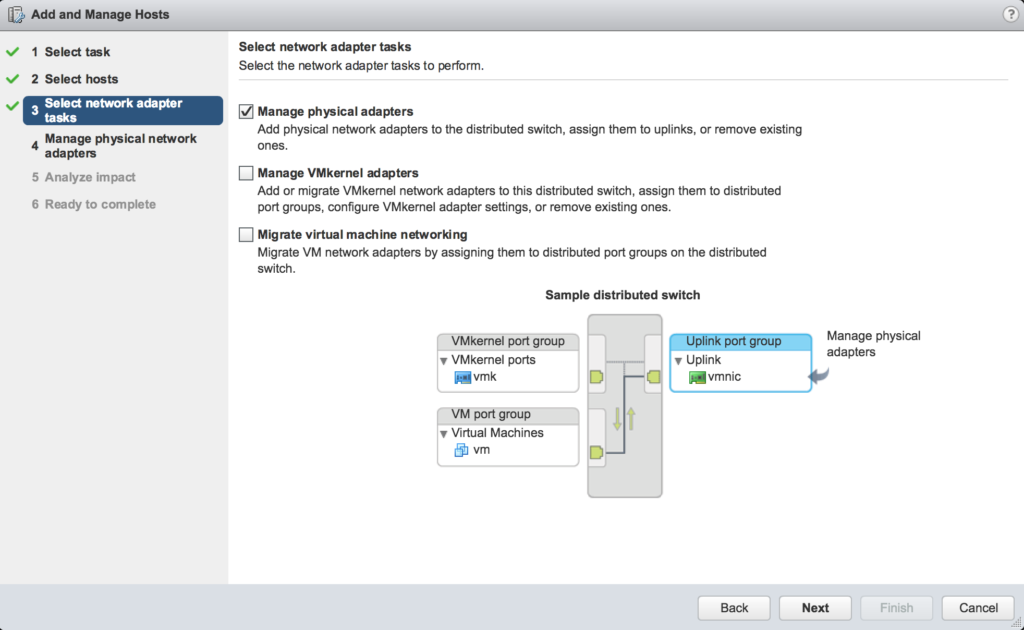Click the green checkmark beside Select hosts
The width and height of the screenshot is (1024, 630).
[12, 79]
